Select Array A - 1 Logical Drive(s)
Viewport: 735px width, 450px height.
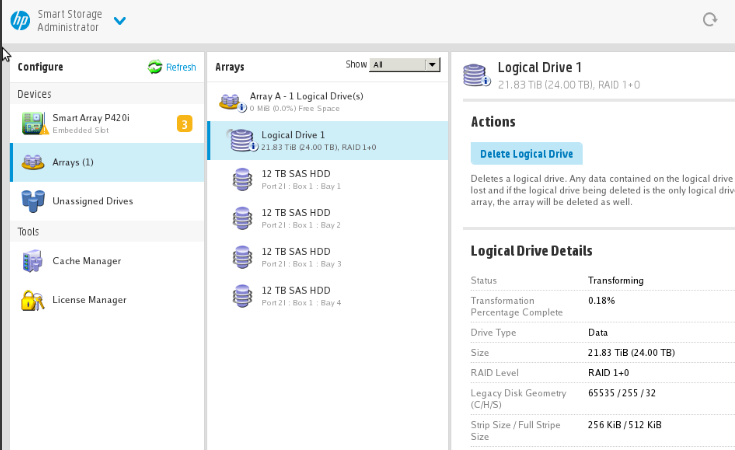328,101
